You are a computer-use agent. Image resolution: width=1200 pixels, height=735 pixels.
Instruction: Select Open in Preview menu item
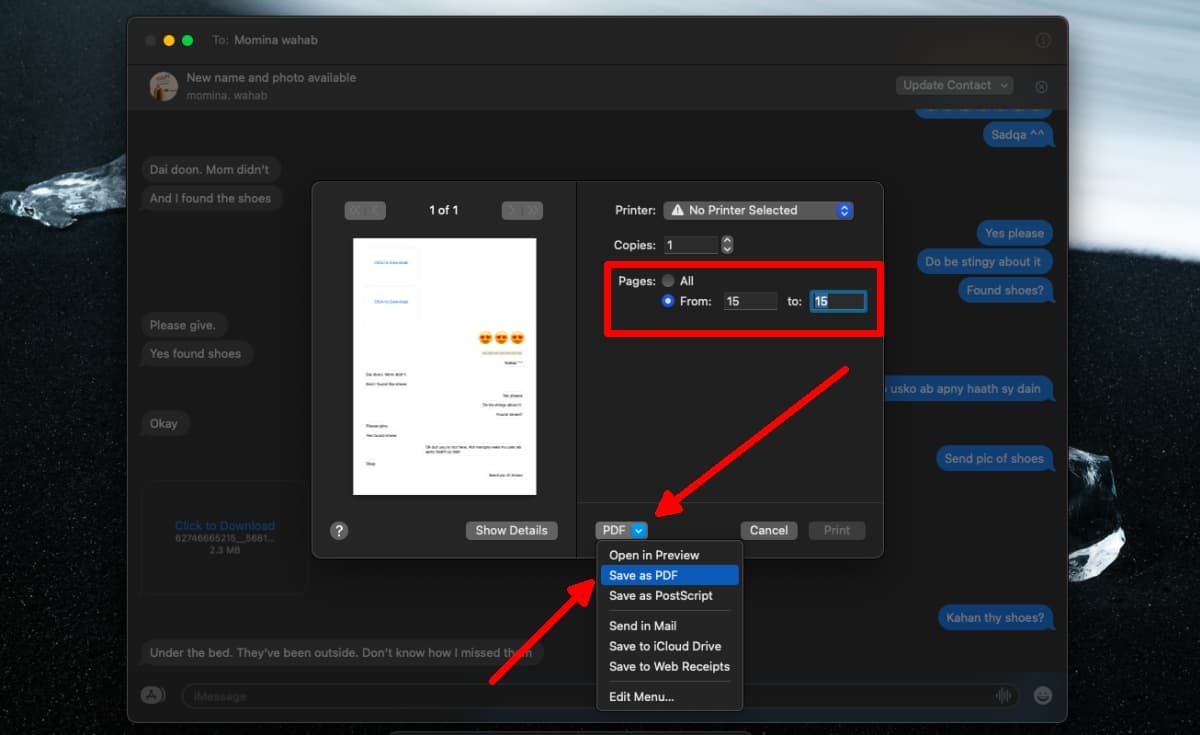pyautogui.click(x=654, y=555)
